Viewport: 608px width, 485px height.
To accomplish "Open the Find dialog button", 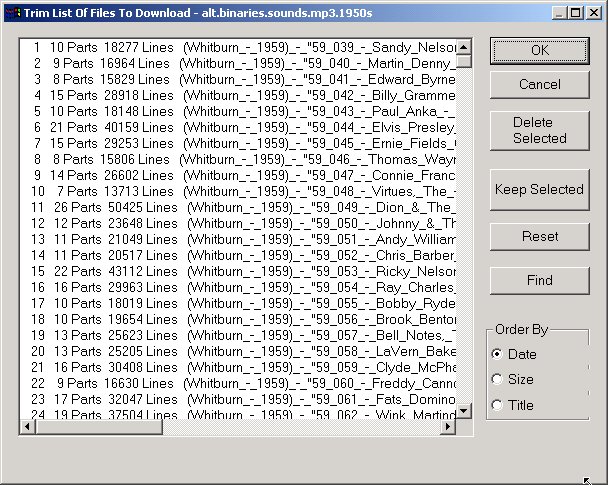I will click(539, 280).
